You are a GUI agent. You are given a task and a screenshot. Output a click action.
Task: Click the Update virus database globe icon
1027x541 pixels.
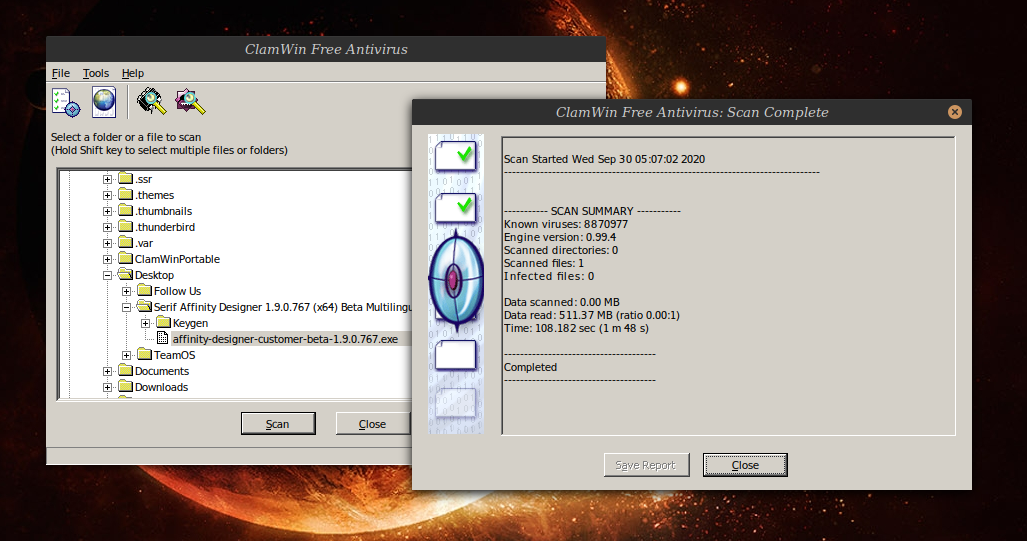[x=104, y=102]
